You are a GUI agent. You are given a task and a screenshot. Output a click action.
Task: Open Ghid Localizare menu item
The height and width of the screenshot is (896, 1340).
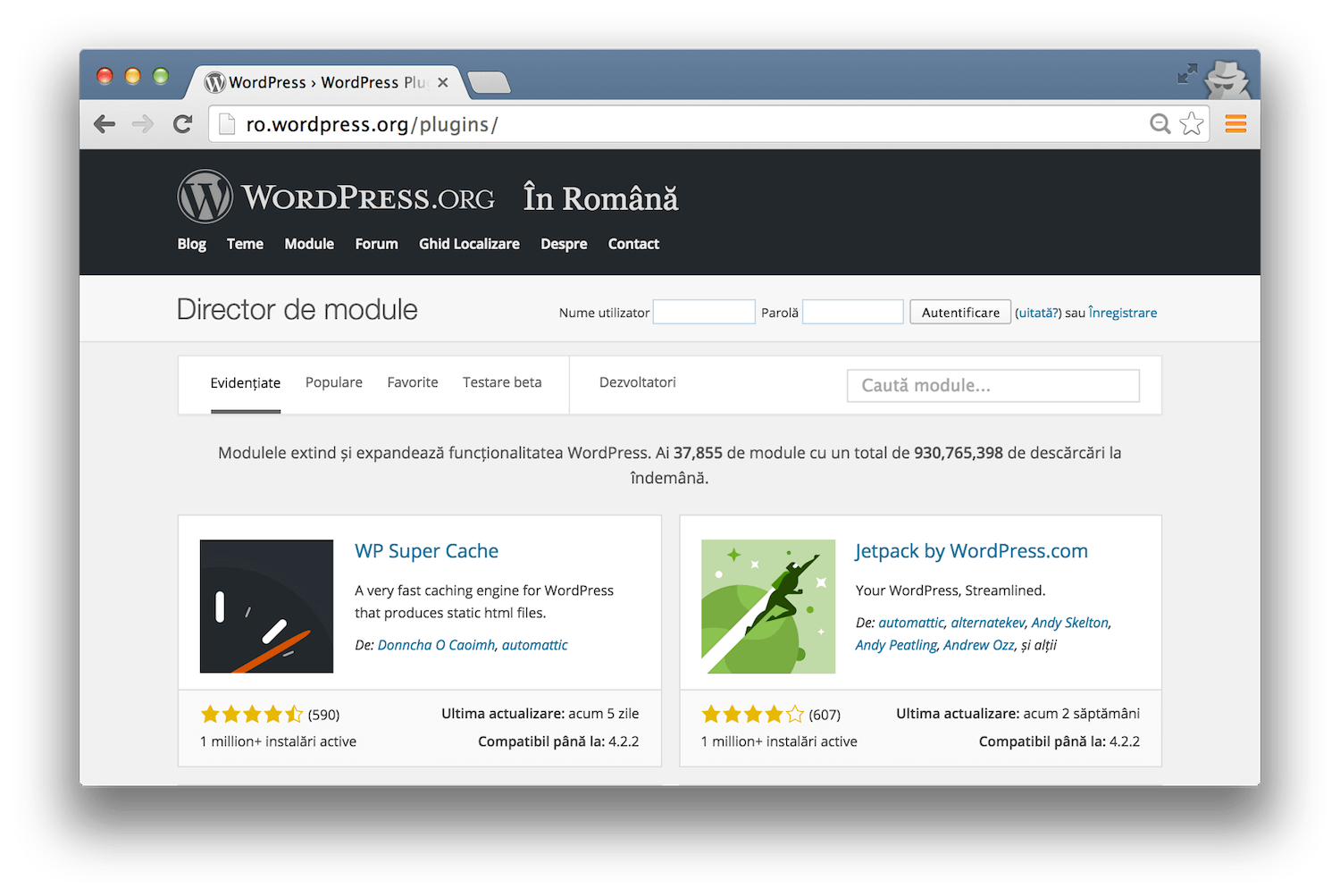[469, 244]
